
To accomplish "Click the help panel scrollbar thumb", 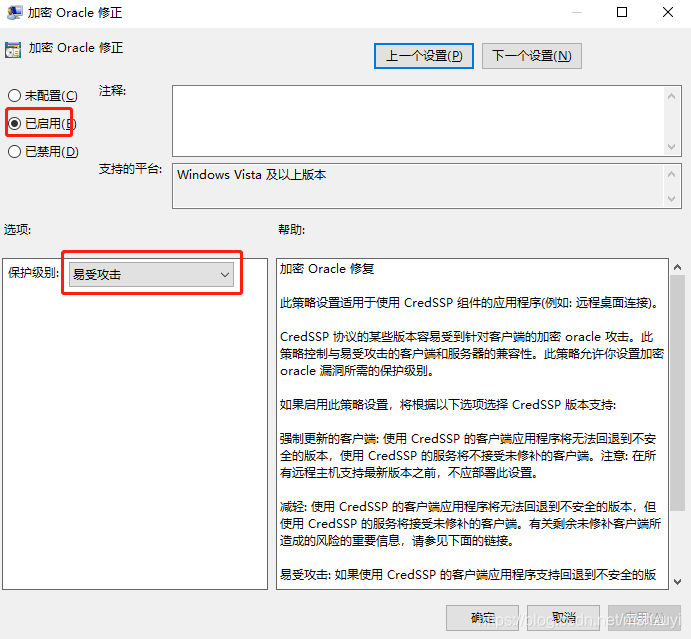I will click(x=677, y=393).
